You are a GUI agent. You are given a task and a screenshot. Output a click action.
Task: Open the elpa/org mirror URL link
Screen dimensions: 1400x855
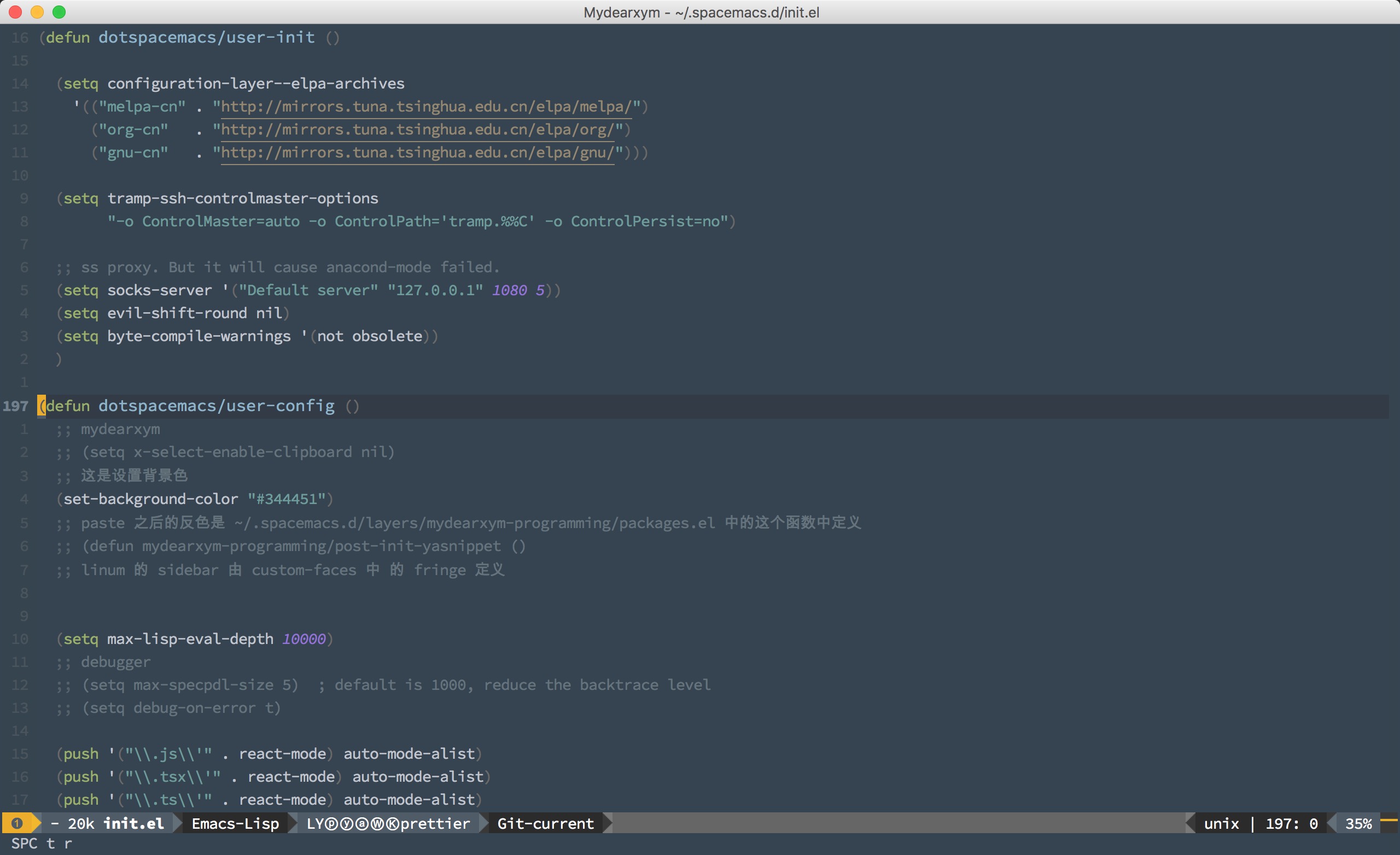pos(418,130)
